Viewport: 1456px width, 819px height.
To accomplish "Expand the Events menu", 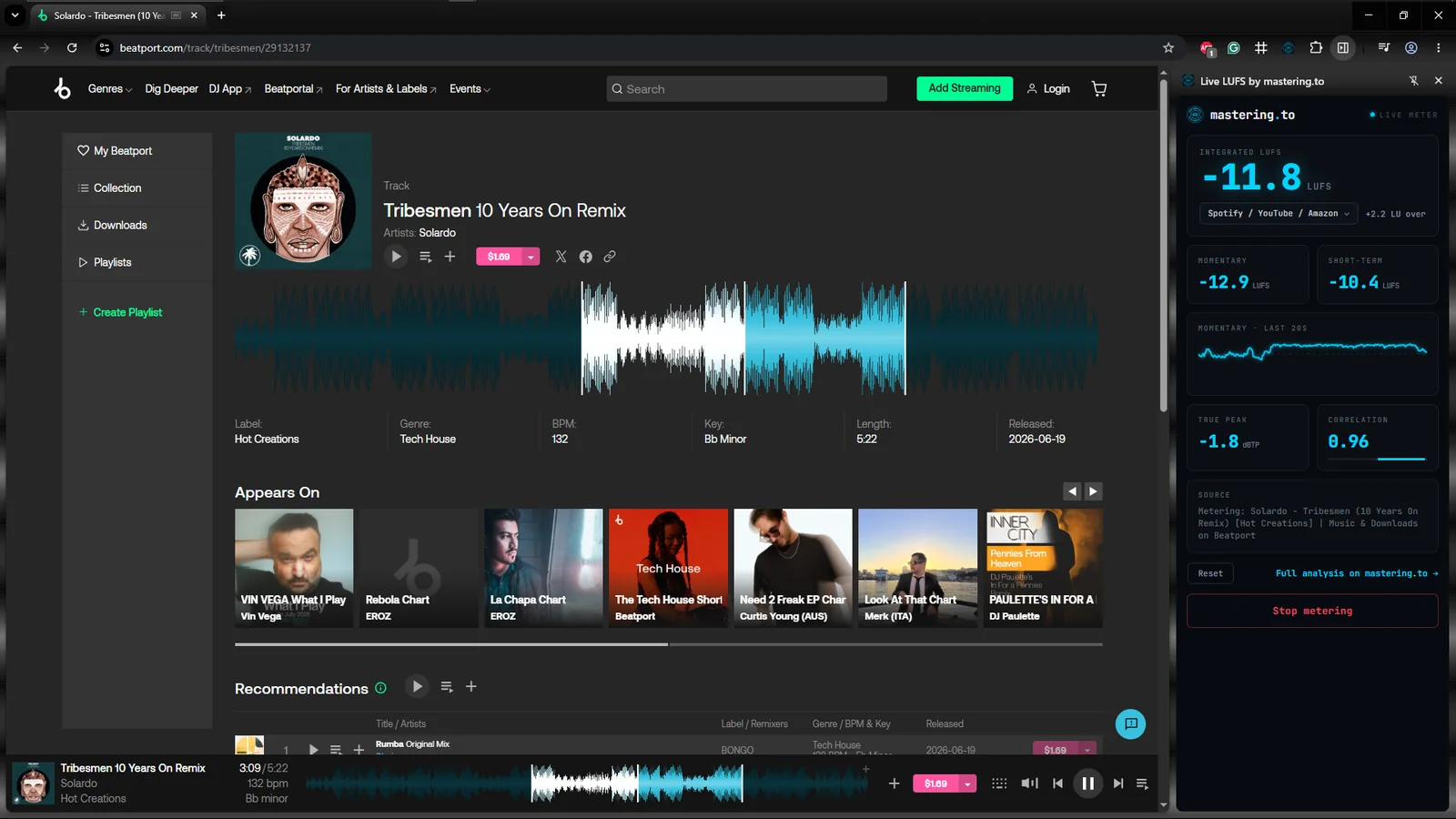I will pos(470,89).
